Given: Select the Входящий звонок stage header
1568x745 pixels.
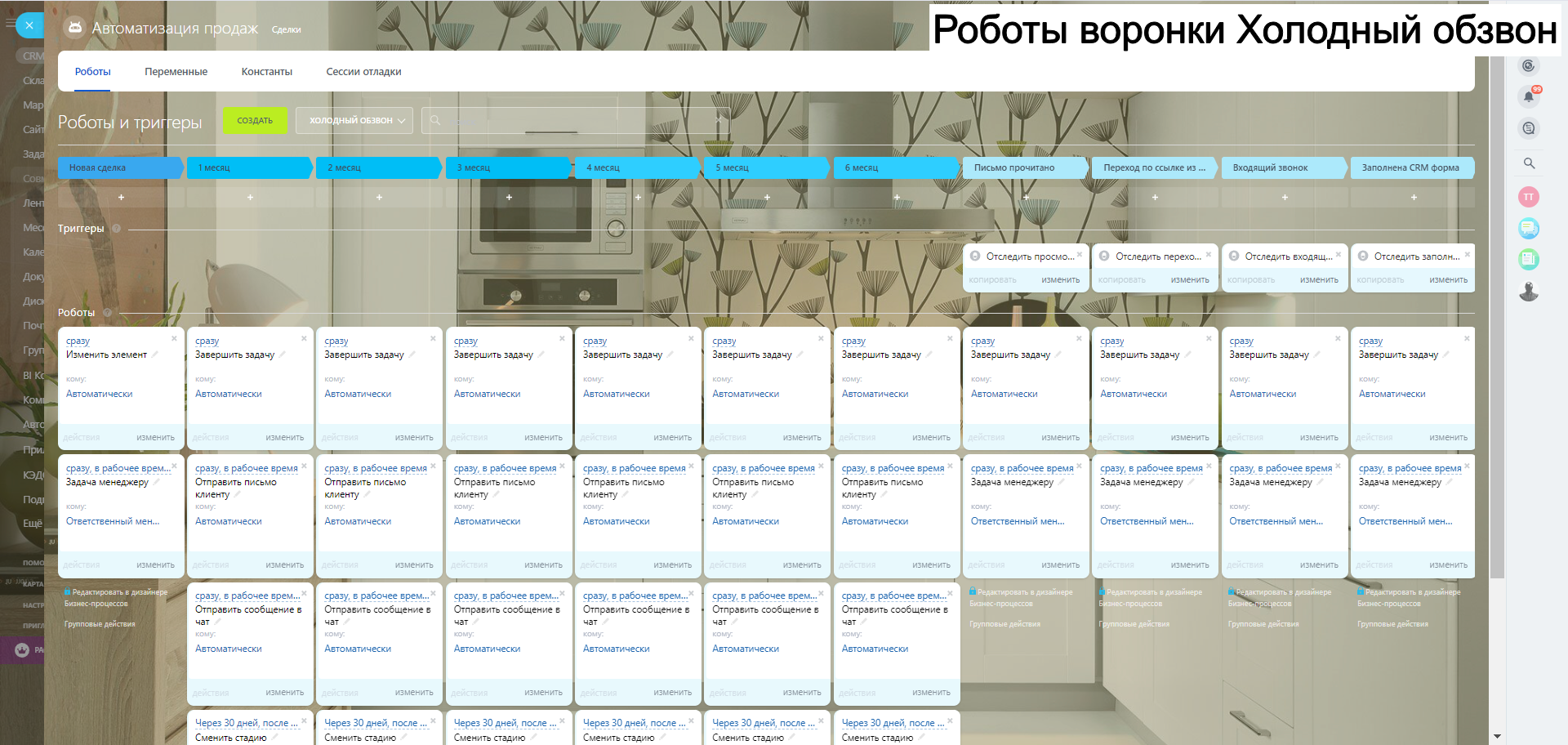Looking at the screenshot, I should [1285, 167].
